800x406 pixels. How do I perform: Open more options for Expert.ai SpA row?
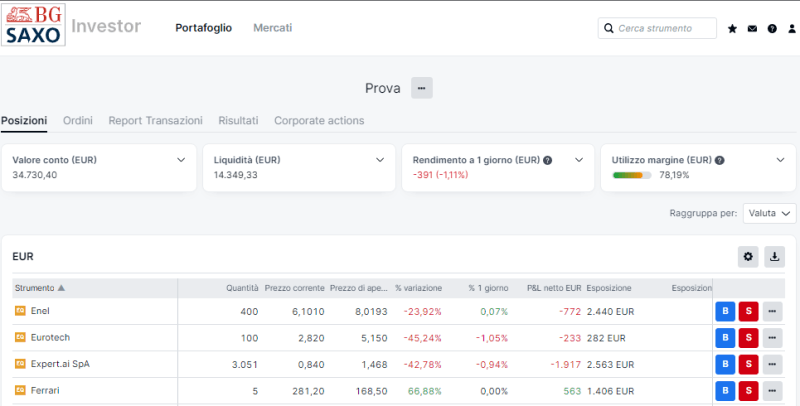[x=772, y=364]
